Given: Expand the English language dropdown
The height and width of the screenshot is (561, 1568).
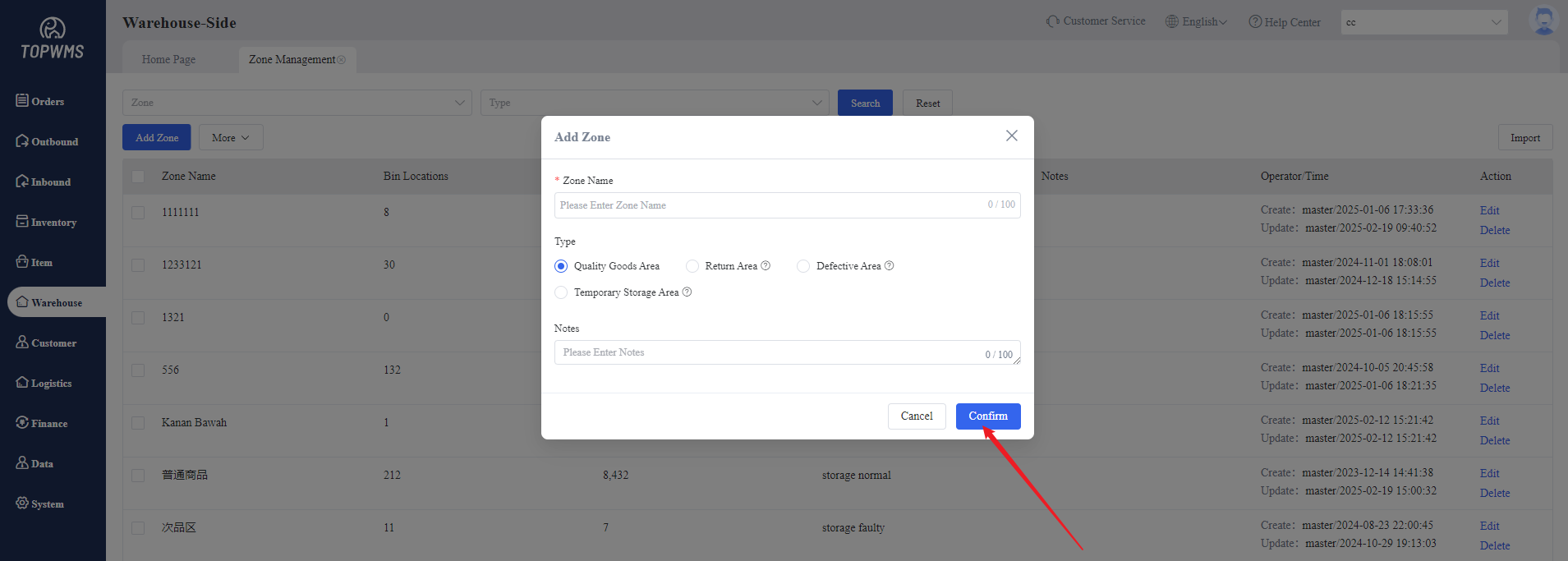Looking at the screenshot, I should 1197,21.
